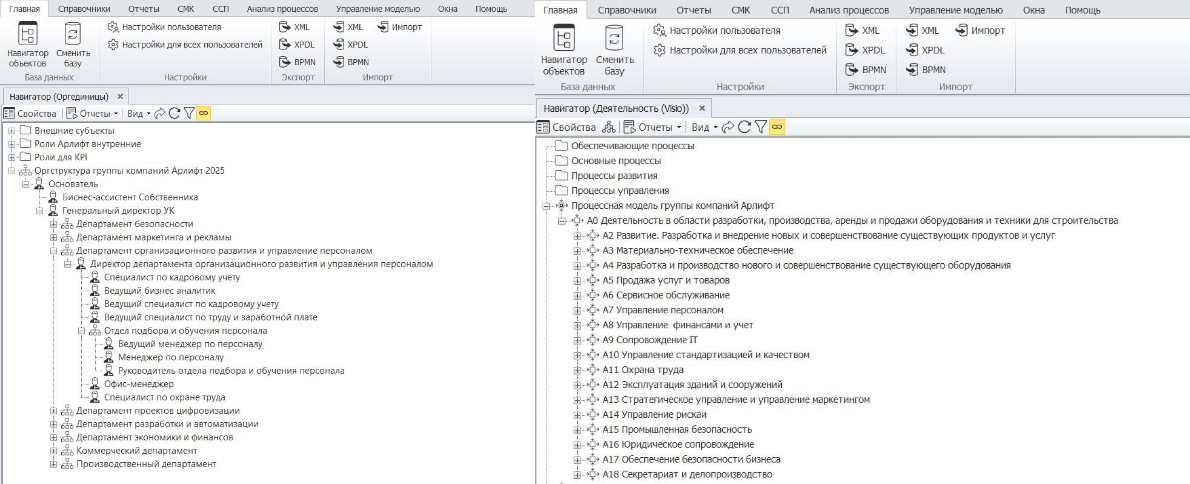
Task: Click Сменить базу in the right window ribbon
Action: pos(614,52)
